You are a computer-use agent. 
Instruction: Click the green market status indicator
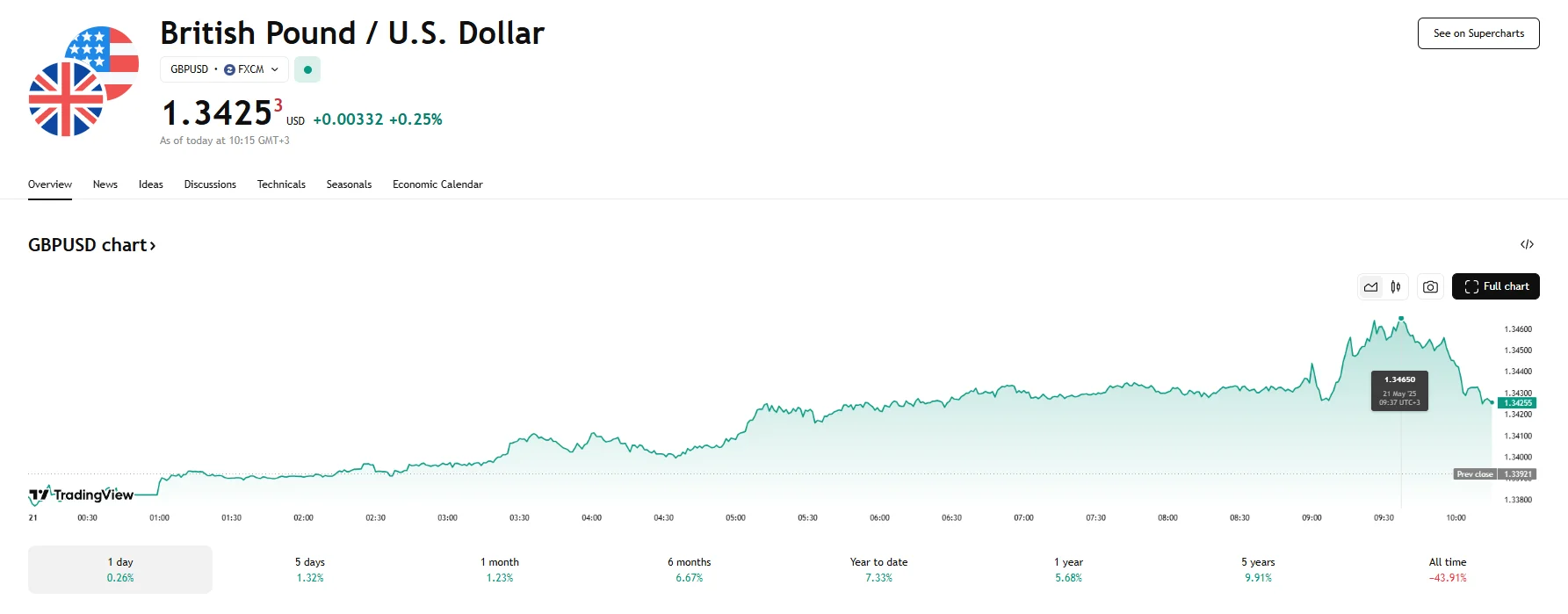[x=307, y=69]
